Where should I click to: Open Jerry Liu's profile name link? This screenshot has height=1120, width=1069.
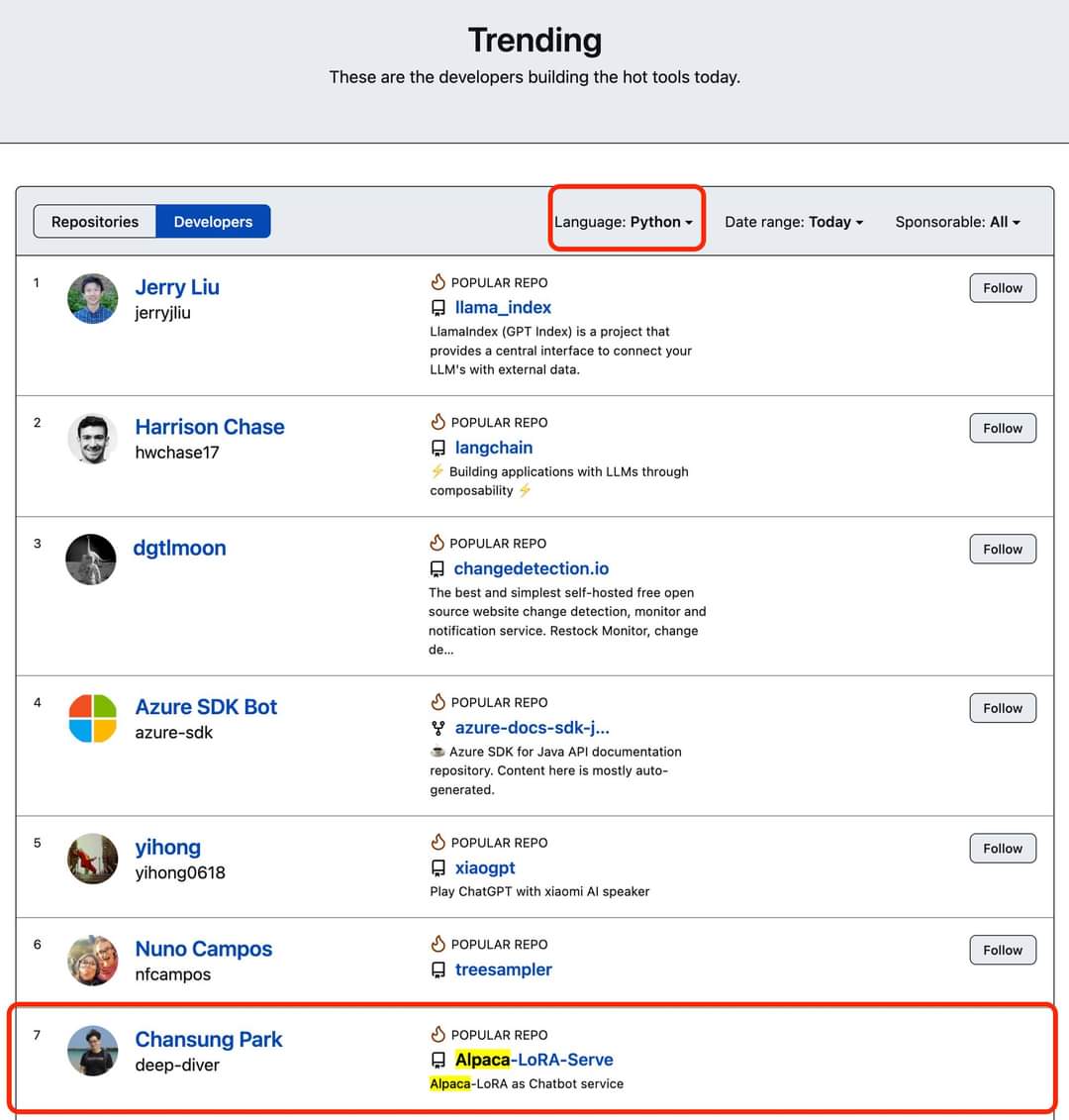click(x=177, y=287)
